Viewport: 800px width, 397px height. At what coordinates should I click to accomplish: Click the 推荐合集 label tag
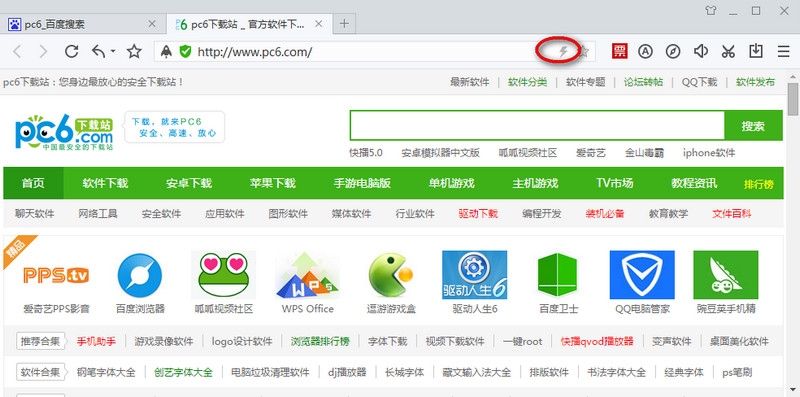pos(41,341)
